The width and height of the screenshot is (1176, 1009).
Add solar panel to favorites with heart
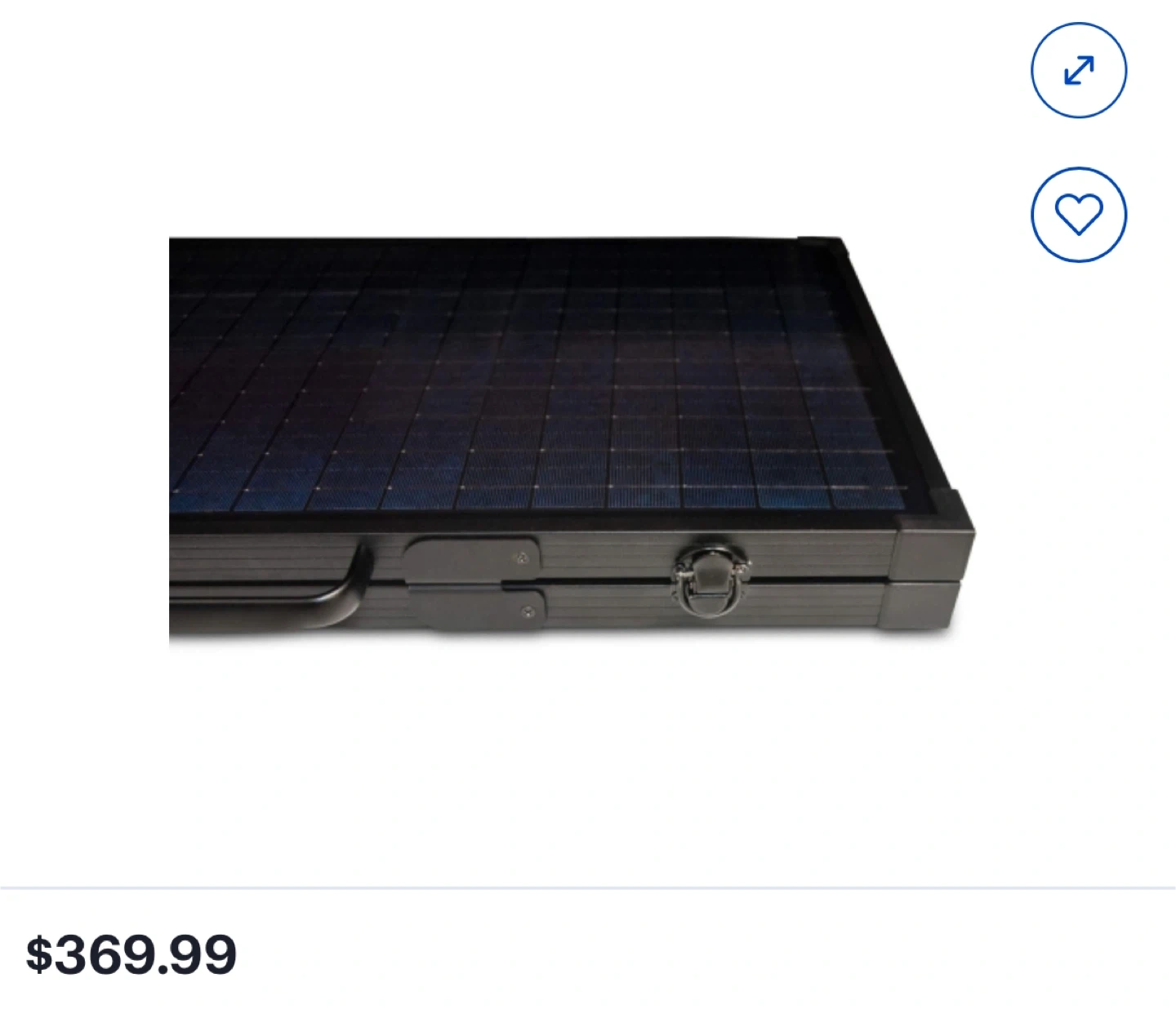click(1079, 215)
